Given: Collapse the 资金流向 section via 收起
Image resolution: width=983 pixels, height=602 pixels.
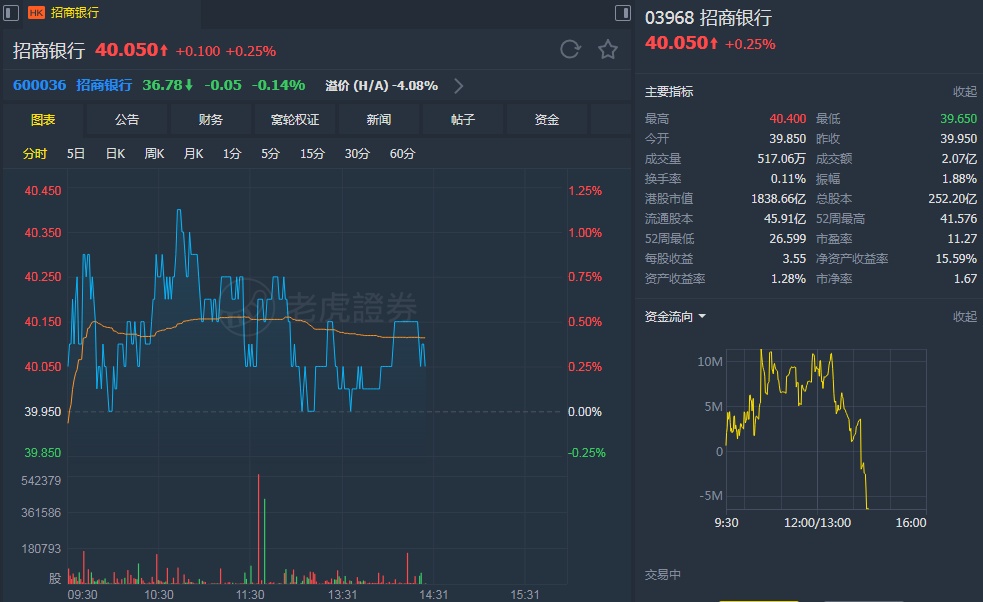Looking at the screenshot, I should (x=965, y=316).
